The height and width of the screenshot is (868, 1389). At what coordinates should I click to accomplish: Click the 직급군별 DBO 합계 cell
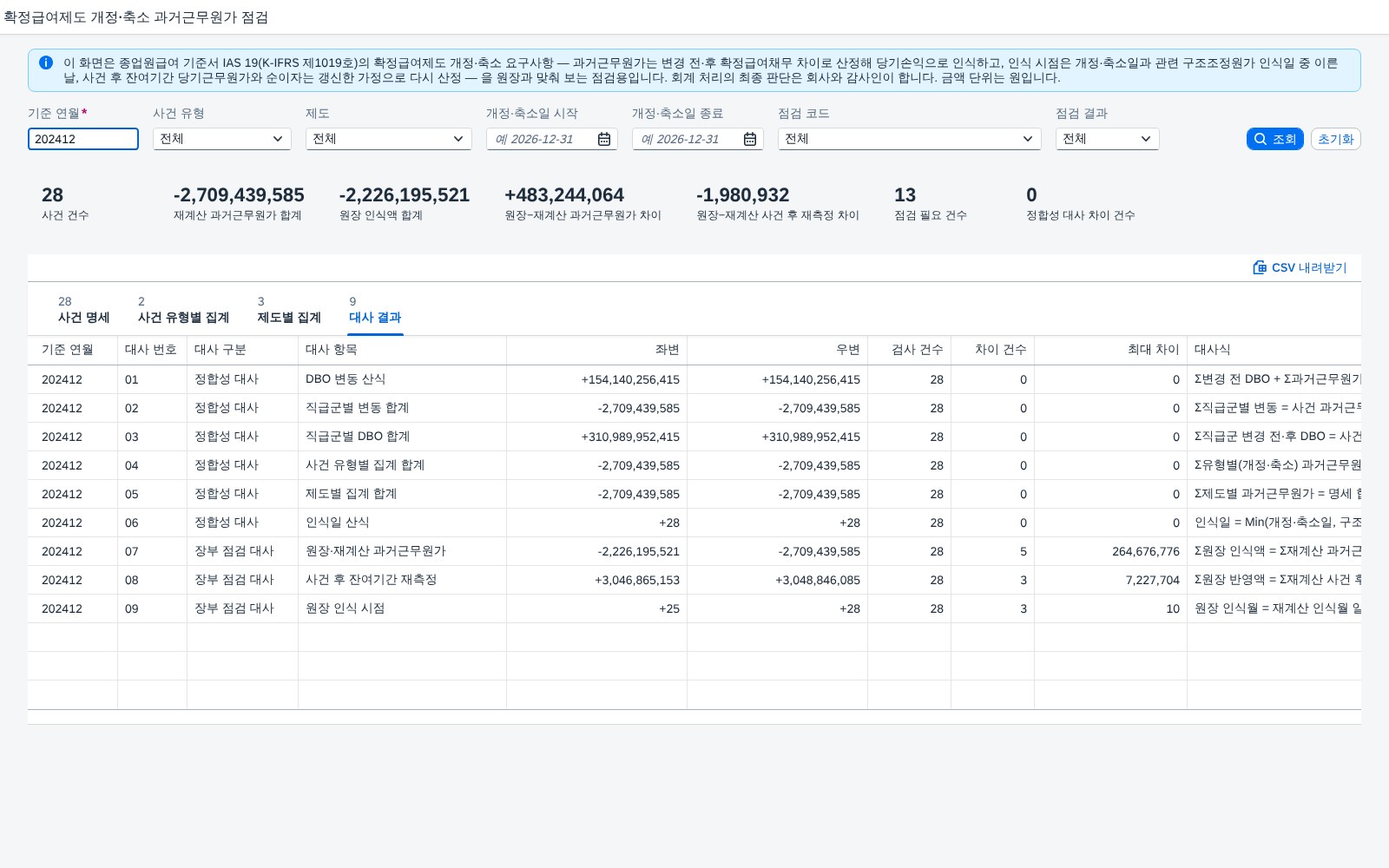point(402,437)
